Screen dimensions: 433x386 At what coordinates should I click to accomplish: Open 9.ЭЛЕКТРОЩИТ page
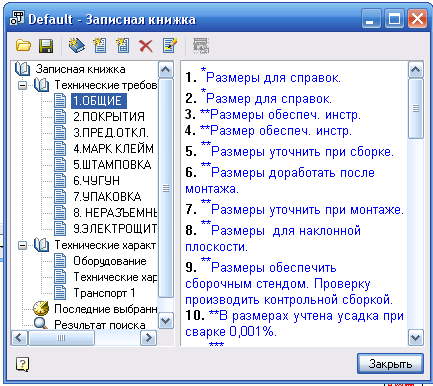pyautogui.click(x=115, y=228)
